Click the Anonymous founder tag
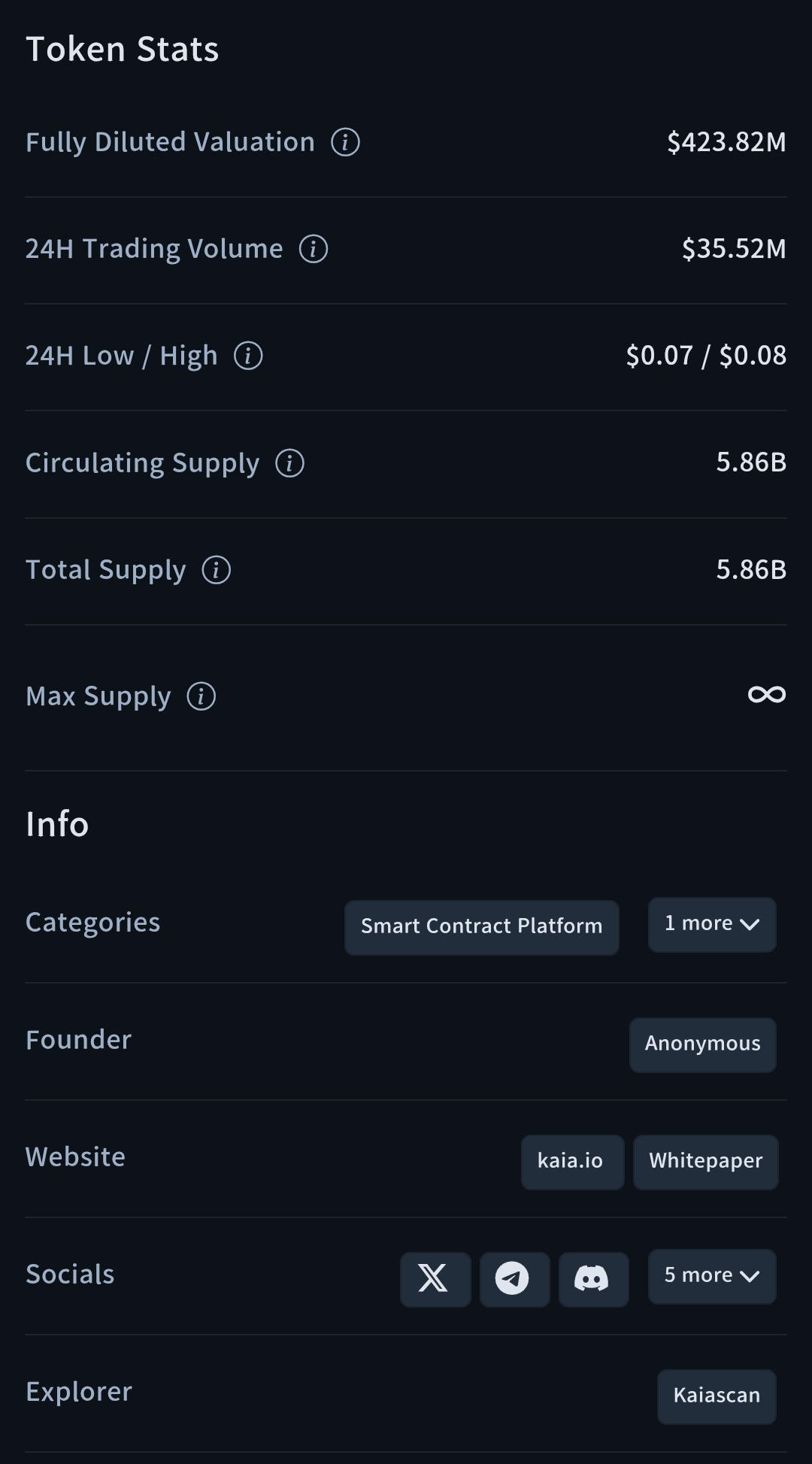The width and height of the screenshot is (812, 1464). pyautogui.click(x=702, y=1044)
